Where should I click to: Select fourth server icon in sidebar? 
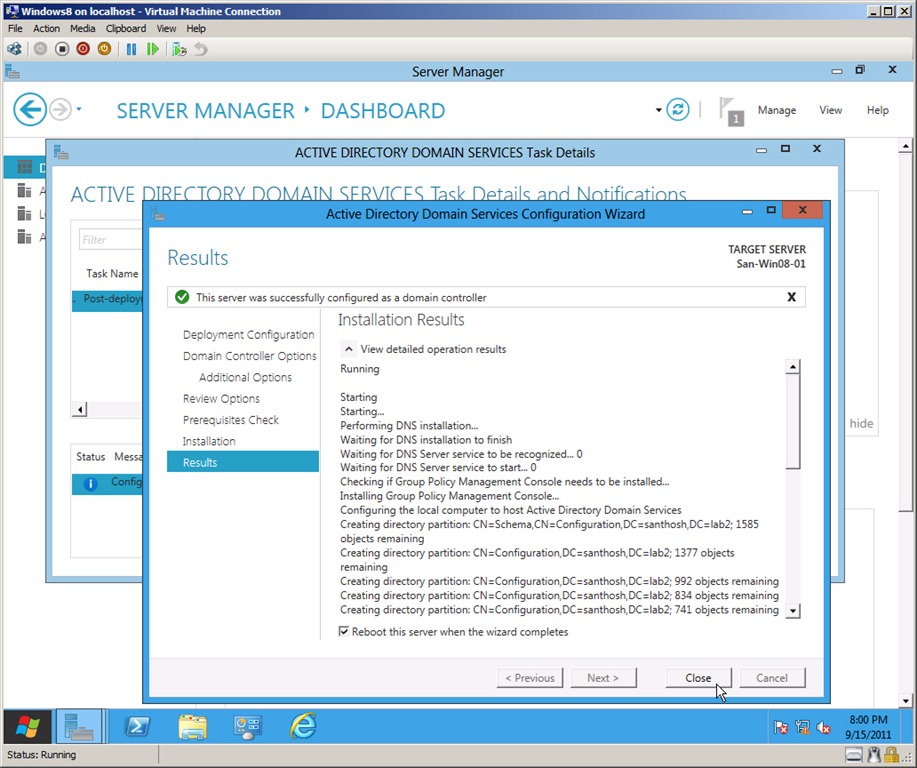tap(24, 237)
